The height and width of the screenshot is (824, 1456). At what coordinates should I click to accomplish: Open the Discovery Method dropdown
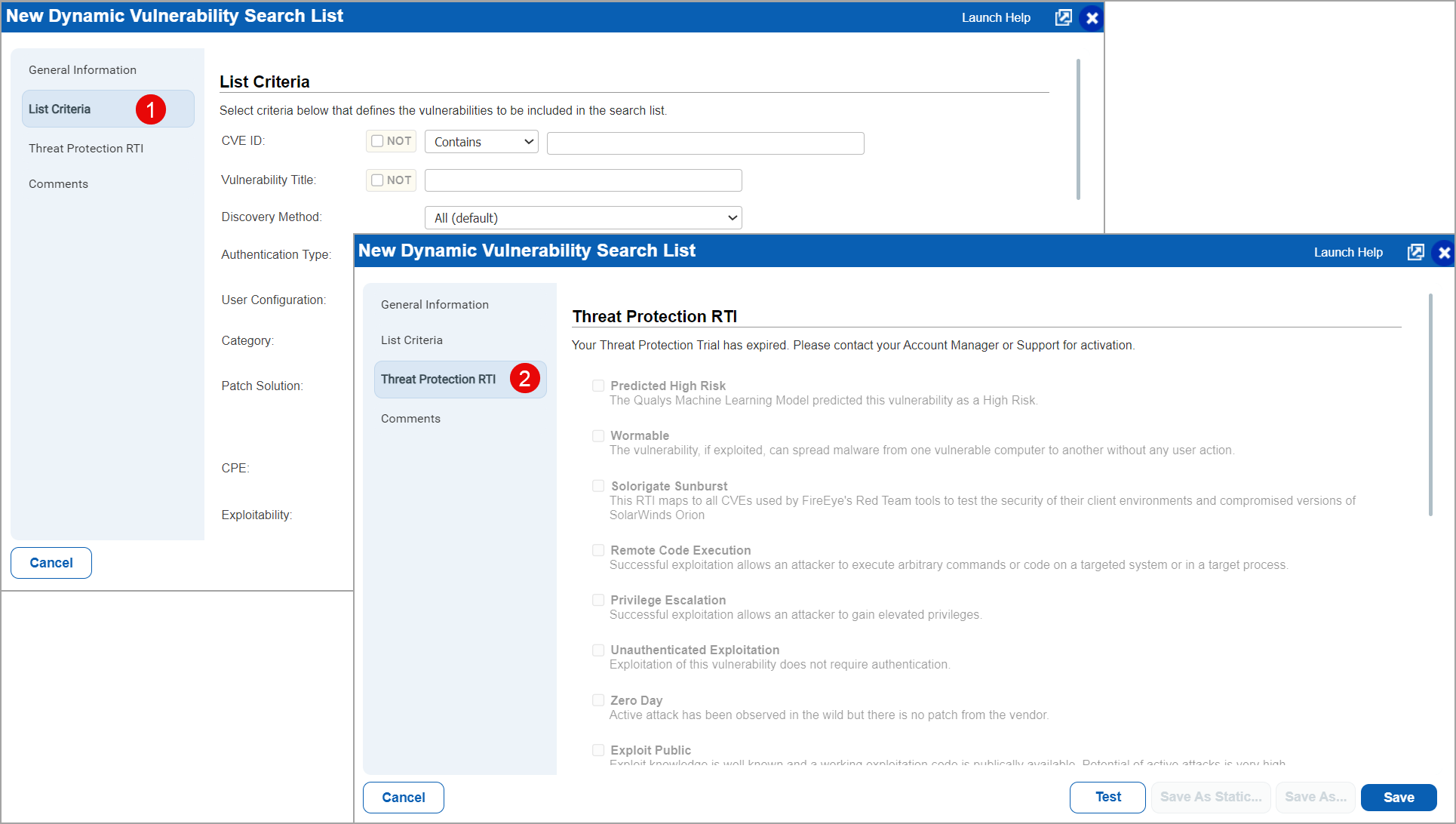(582, 217)
